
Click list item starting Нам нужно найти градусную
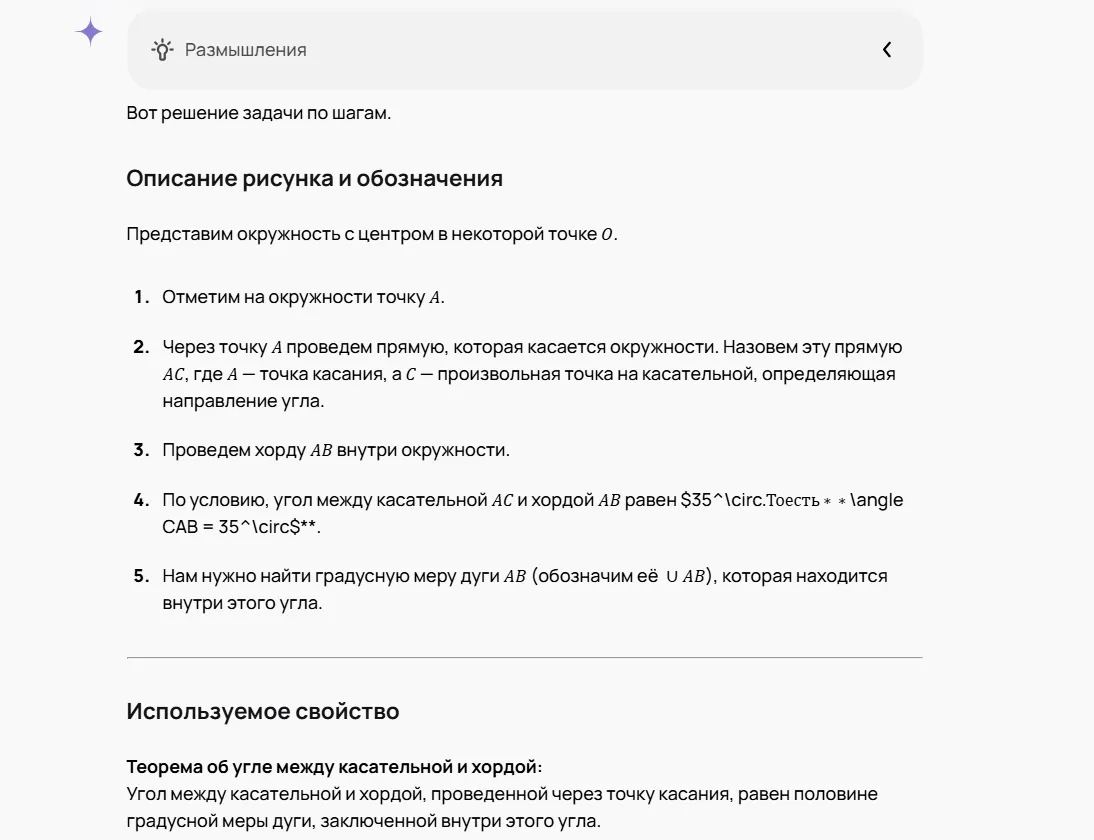(x=525, y=590)
